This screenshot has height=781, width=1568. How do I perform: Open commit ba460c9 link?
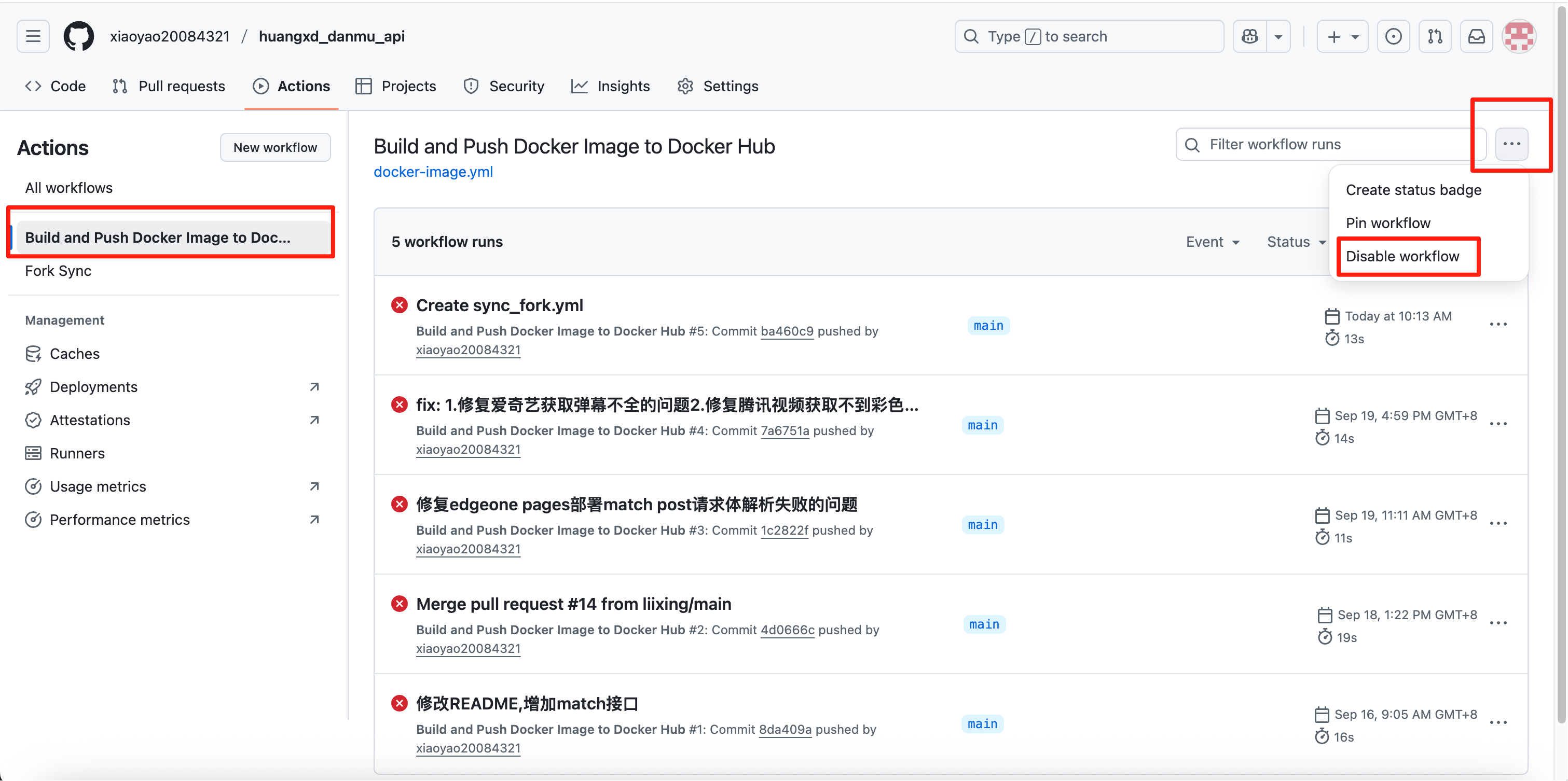click(787, 331)
